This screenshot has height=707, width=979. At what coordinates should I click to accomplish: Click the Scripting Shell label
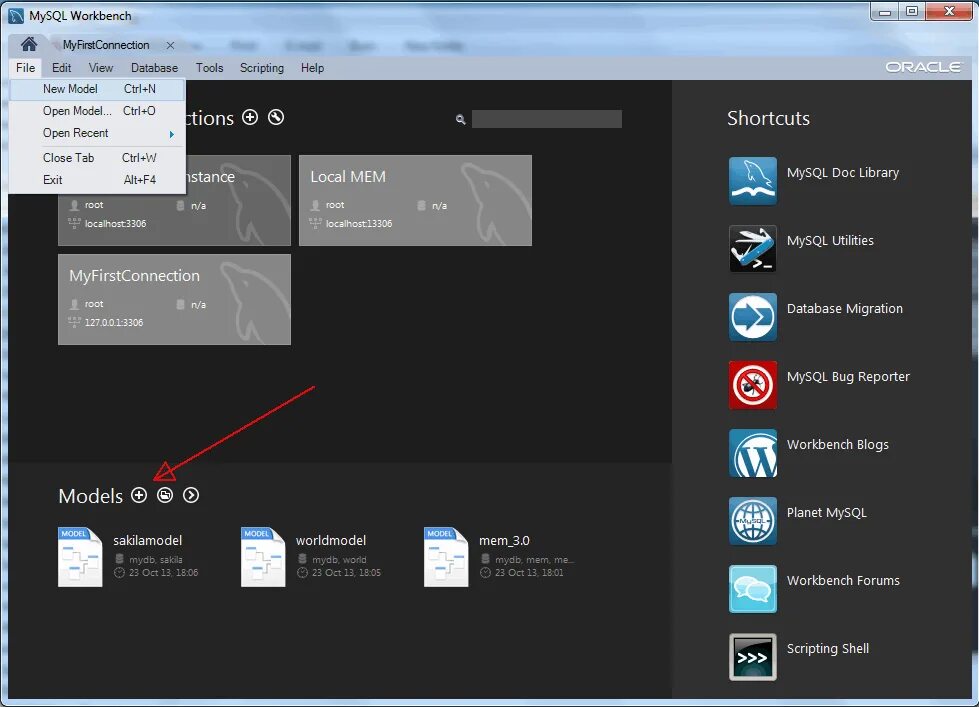pos(827,649)
